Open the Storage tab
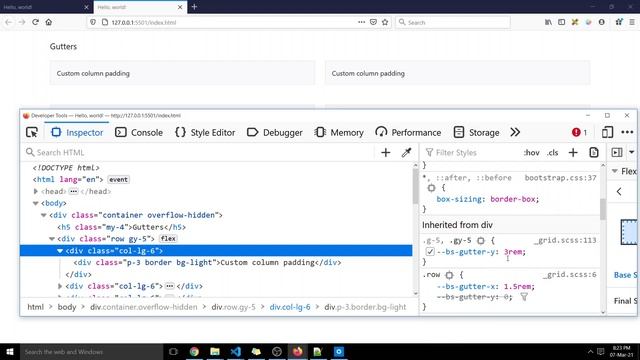640x360 pixels. click(x=476, y=132)
